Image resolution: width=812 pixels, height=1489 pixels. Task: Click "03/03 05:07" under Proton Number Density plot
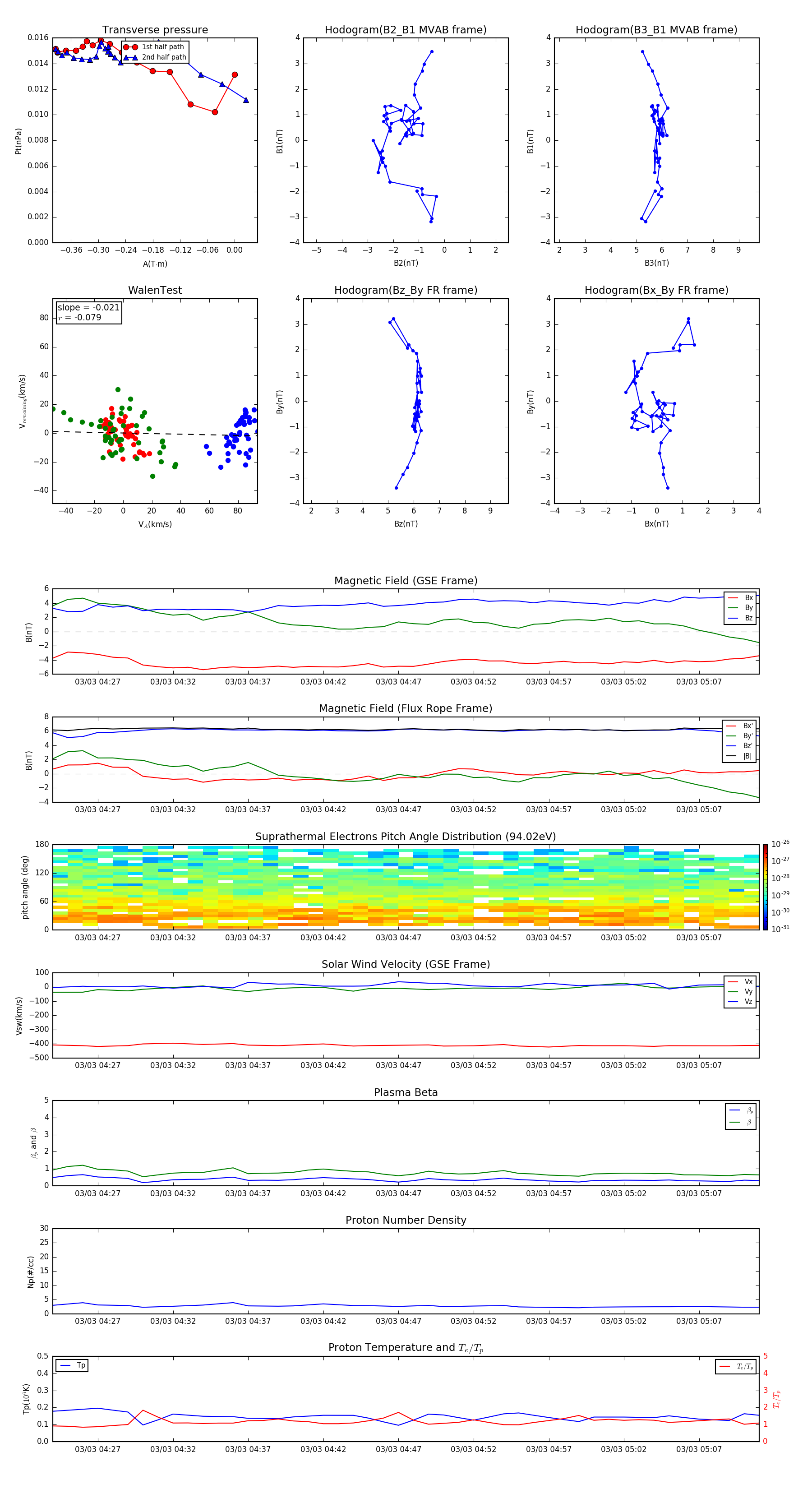point(699,1321)
